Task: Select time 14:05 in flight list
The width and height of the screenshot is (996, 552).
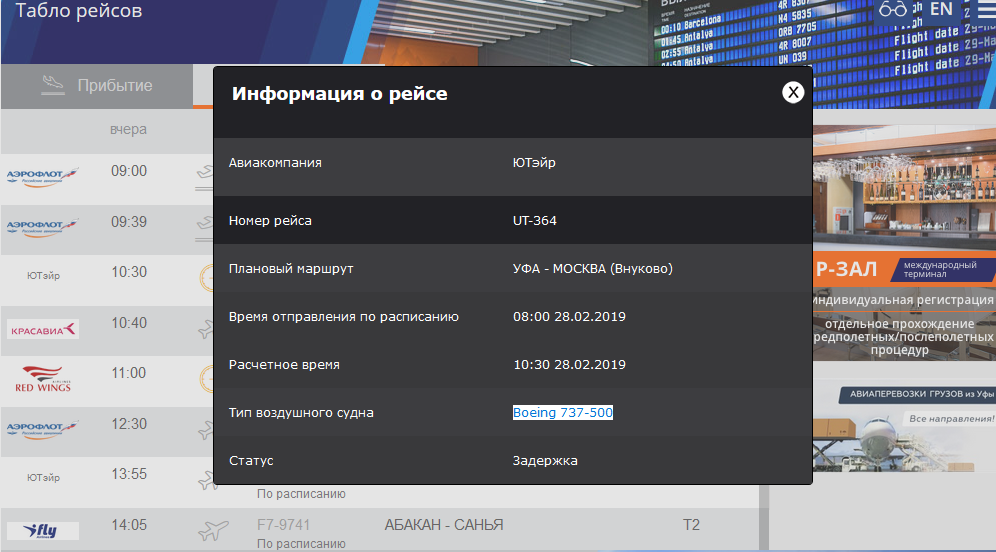Action: [x=129, y=525]
